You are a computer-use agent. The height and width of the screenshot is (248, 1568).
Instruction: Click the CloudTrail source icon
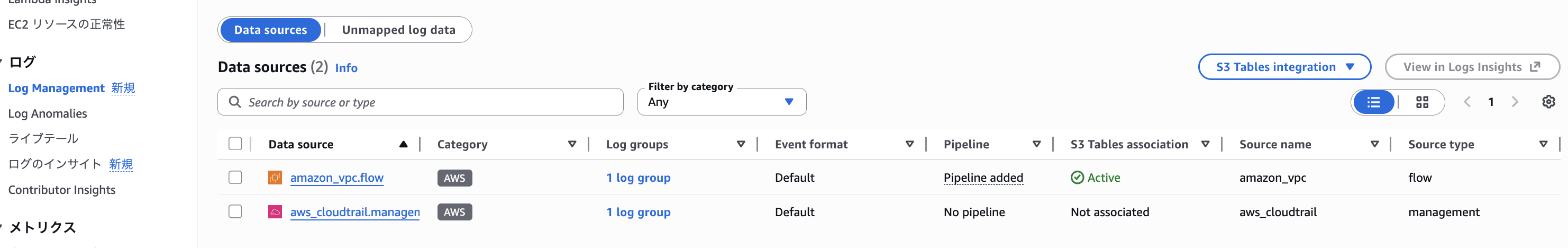point(275,212)
